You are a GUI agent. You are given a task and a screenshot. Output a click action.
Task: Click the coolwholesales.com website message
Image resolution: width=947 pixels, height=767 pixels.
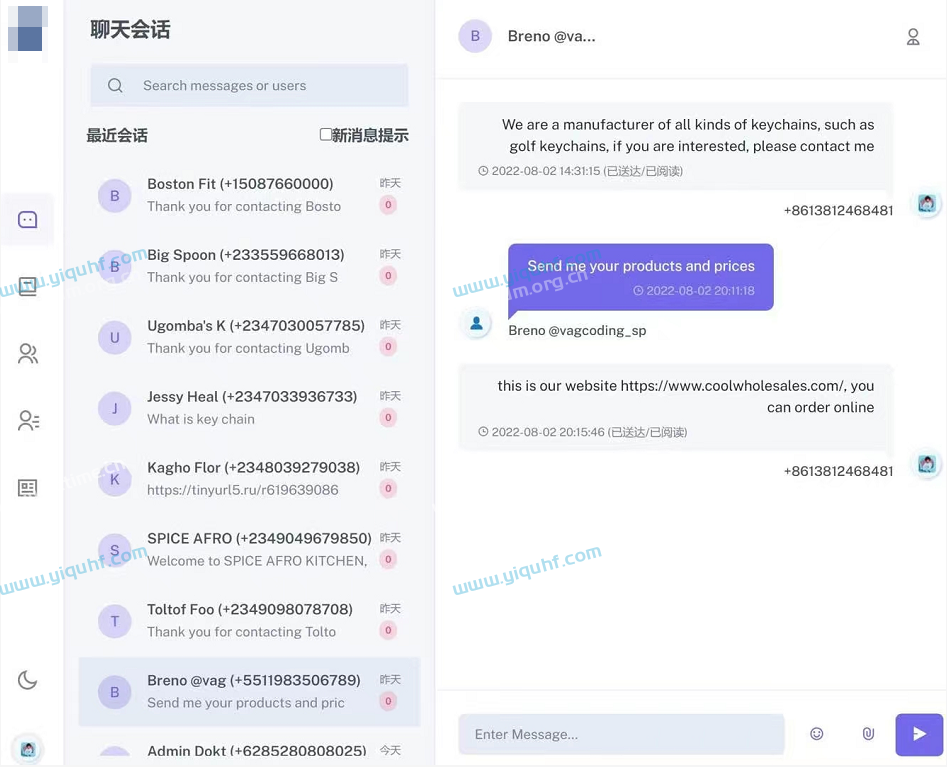675,408
